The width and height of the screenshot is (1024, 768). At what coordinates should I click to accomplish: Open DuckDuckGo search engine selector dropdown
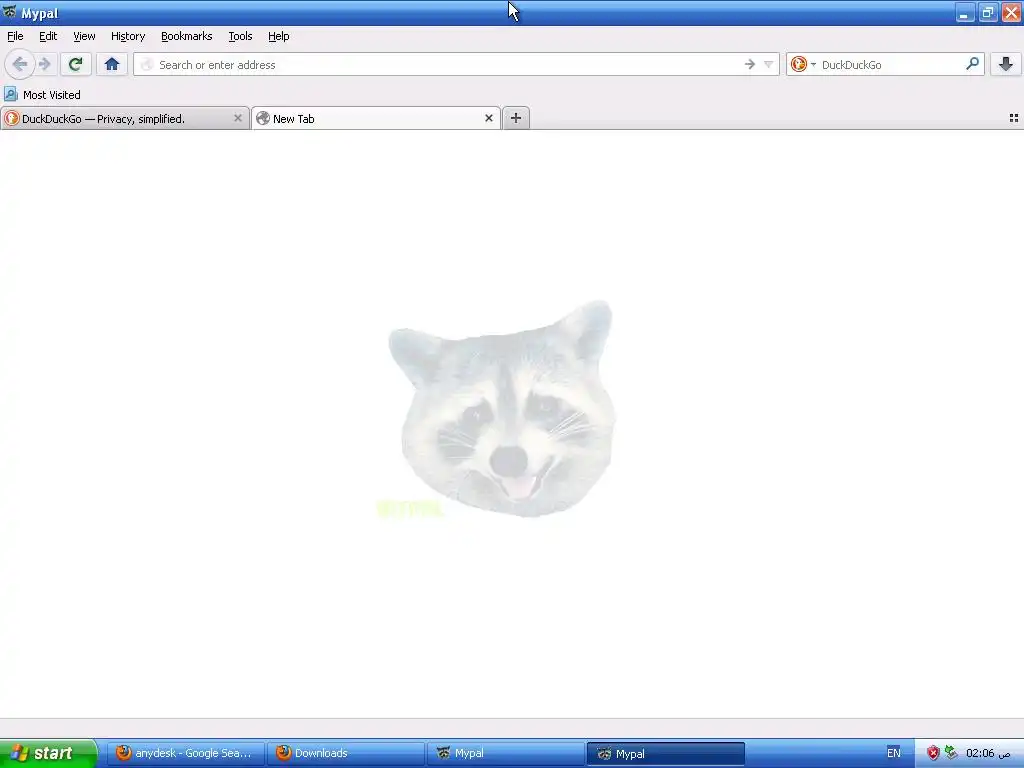pyautogui.click(x=803, y=64)
